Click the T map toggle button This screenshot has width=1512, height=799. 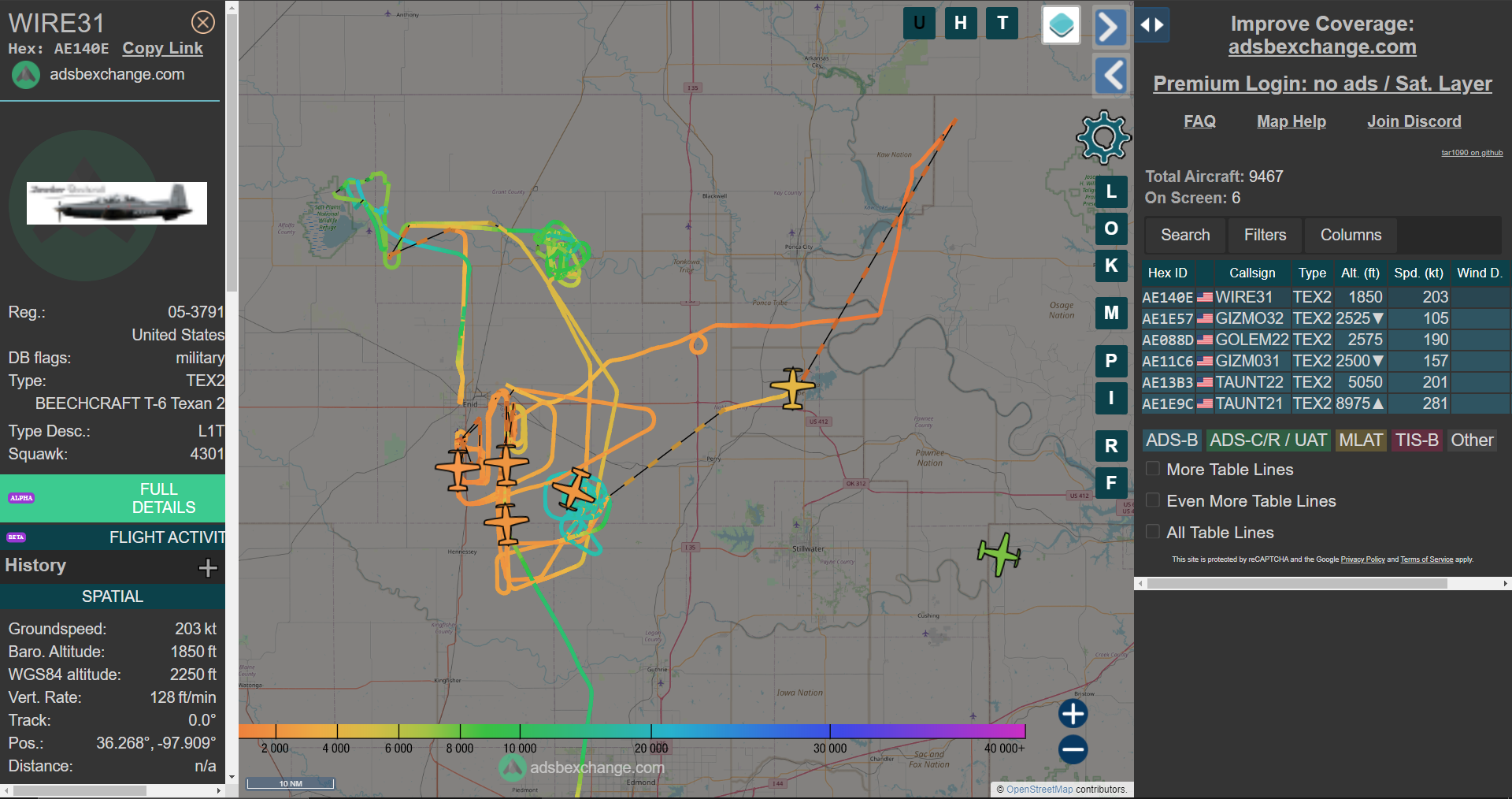point(1002,23)
